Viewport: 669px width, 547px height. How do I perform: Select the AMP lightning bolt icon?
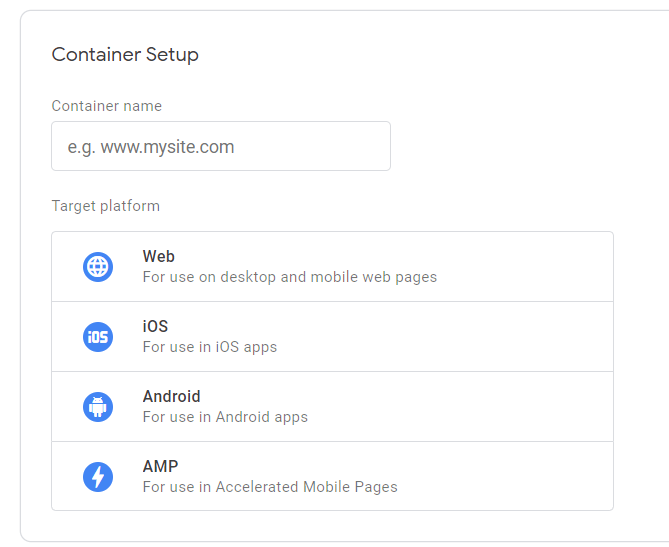[98, 477]
